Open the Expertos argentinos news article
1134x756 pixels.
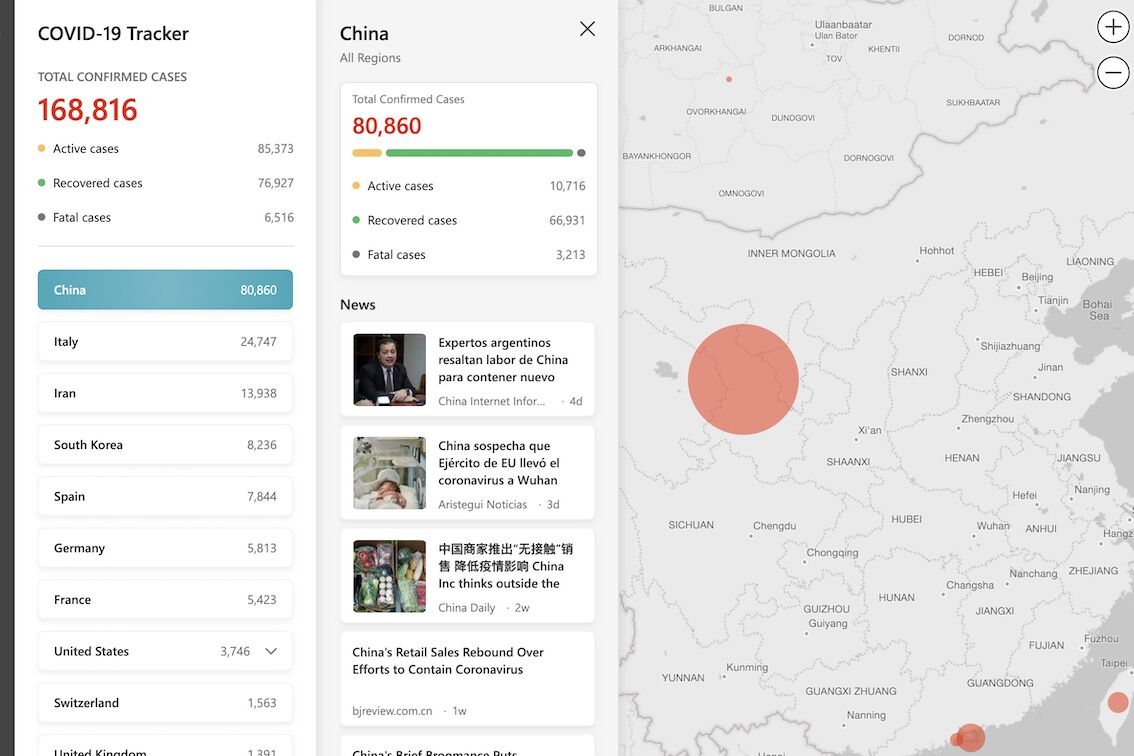pyautogui.click(x=503, y=360)
